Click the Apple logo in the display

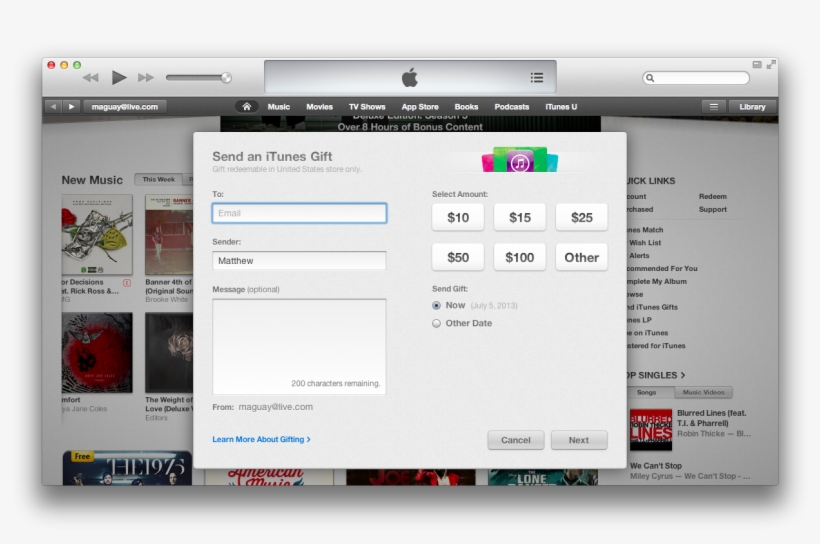pyautogui.click(x=410, y=77)
